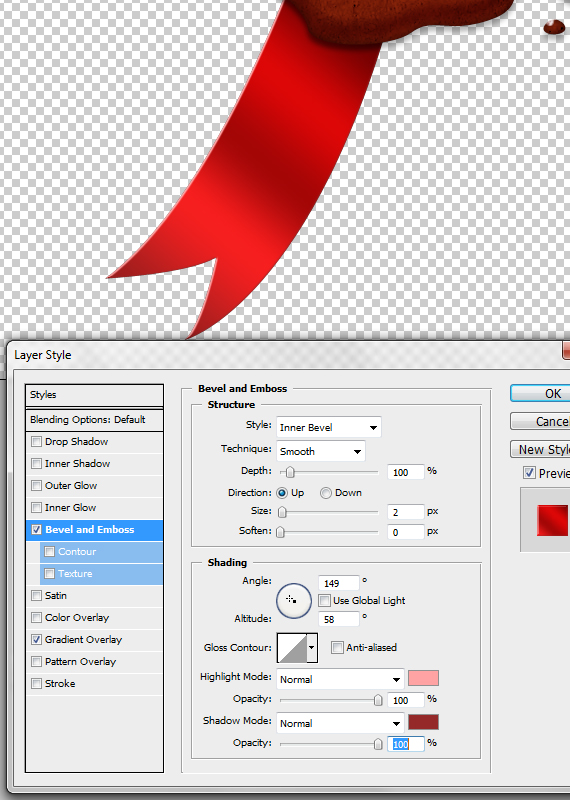Select the Up direction radio button
This screenshot has height=800, width=570.
pos(282,493)
